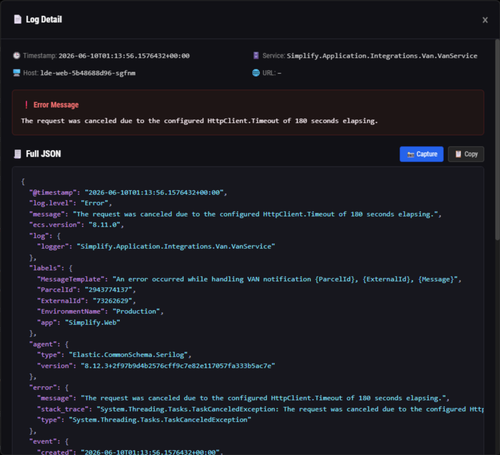Click the "app": "Simplify.Web" line
500x455 pixels.
coord(79,322)
